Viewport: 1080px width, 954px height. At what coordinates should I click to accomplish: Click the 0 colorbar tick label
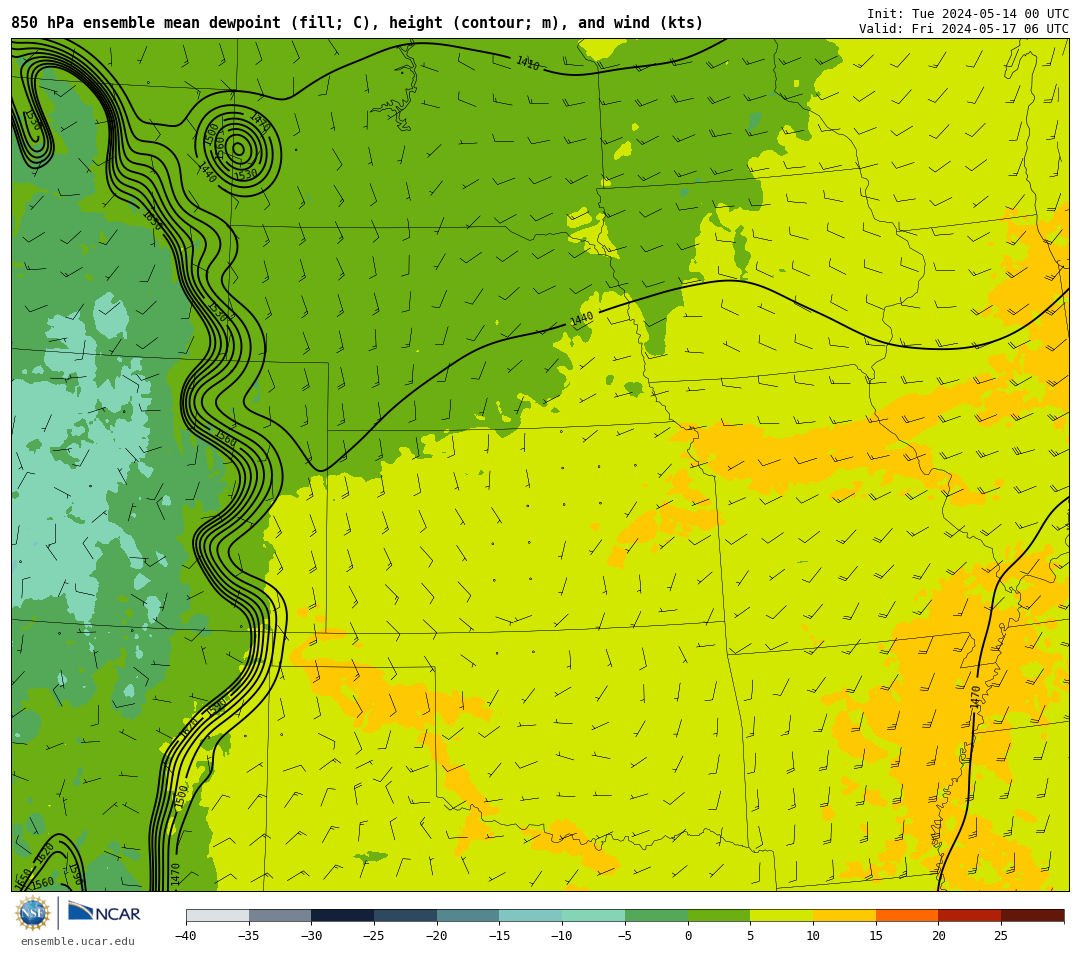[688, 935]
